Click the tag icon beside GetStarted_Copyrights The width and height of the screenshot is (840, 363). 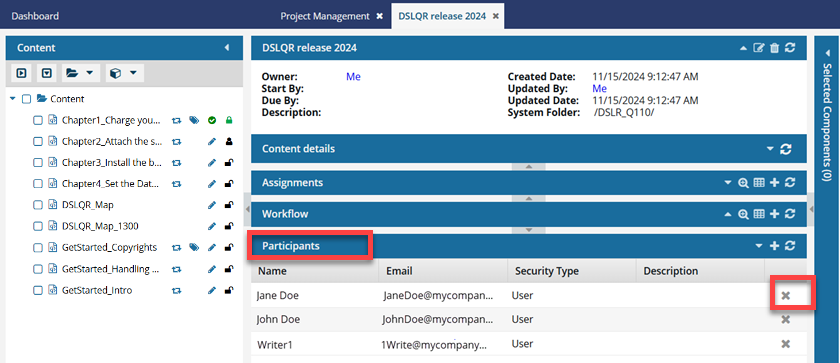click(194, 247)
